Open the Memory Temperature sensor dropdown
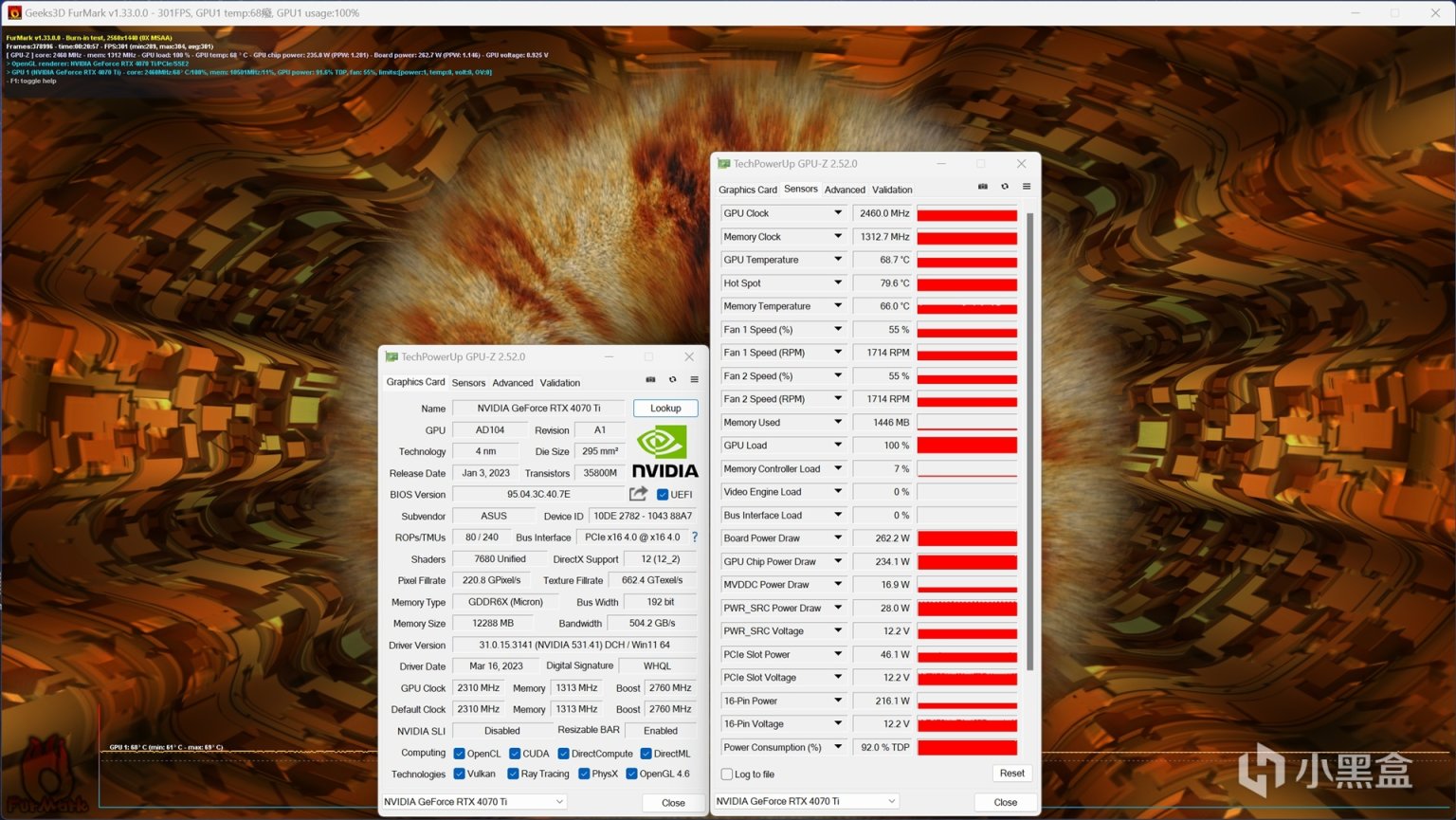 838,306
